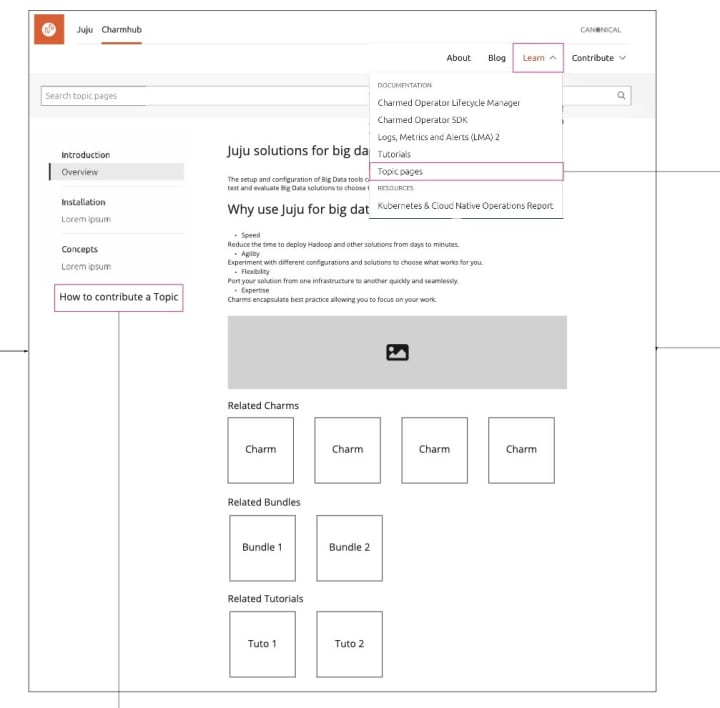The image size is (720, 708).
Task: Open Tutorials from the Learn menu
Action: coord(394,154)
